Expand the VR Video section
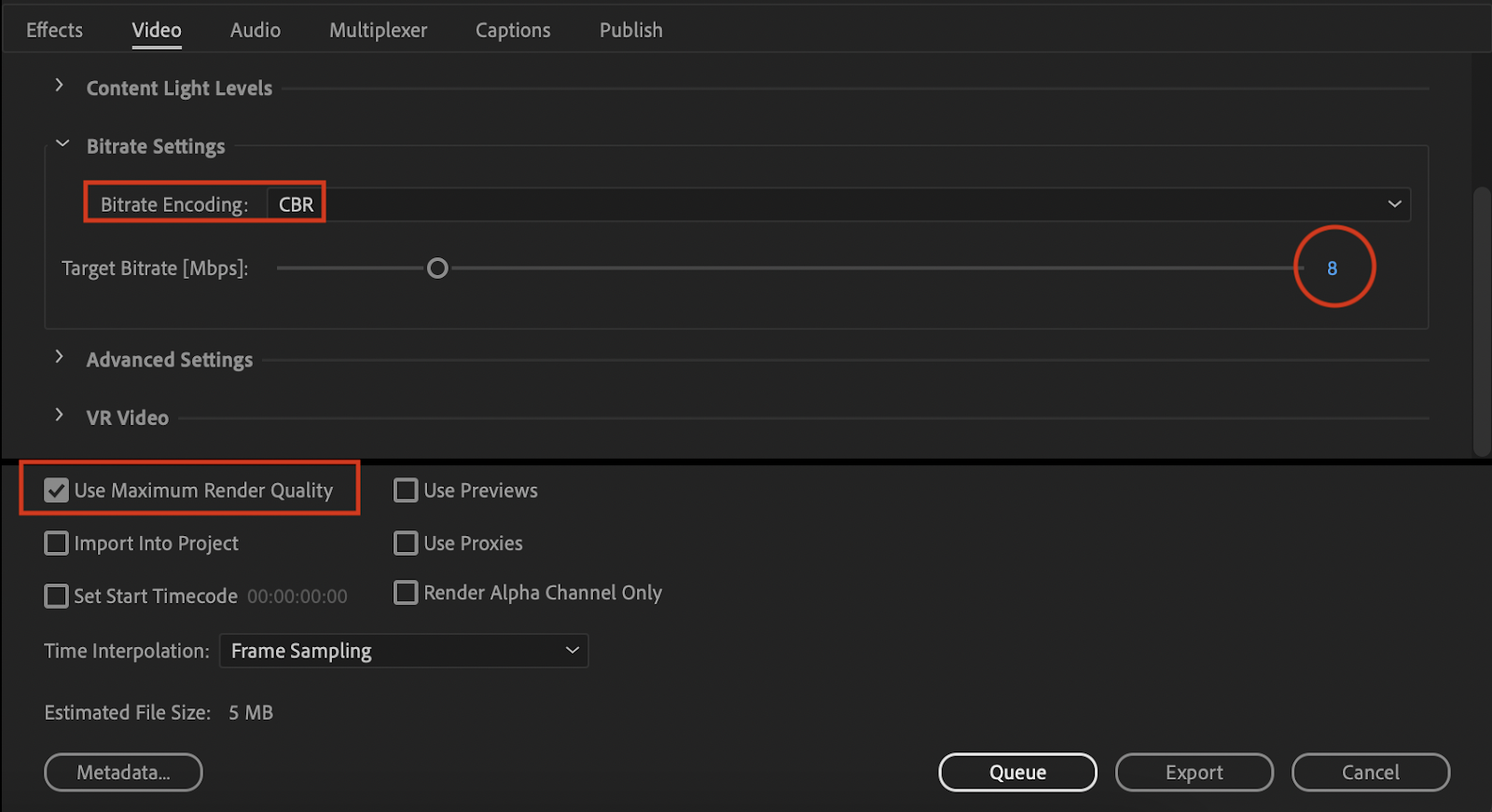This screenshot has height=812, width=1492. pyautogui.click(x=60, y=415)
